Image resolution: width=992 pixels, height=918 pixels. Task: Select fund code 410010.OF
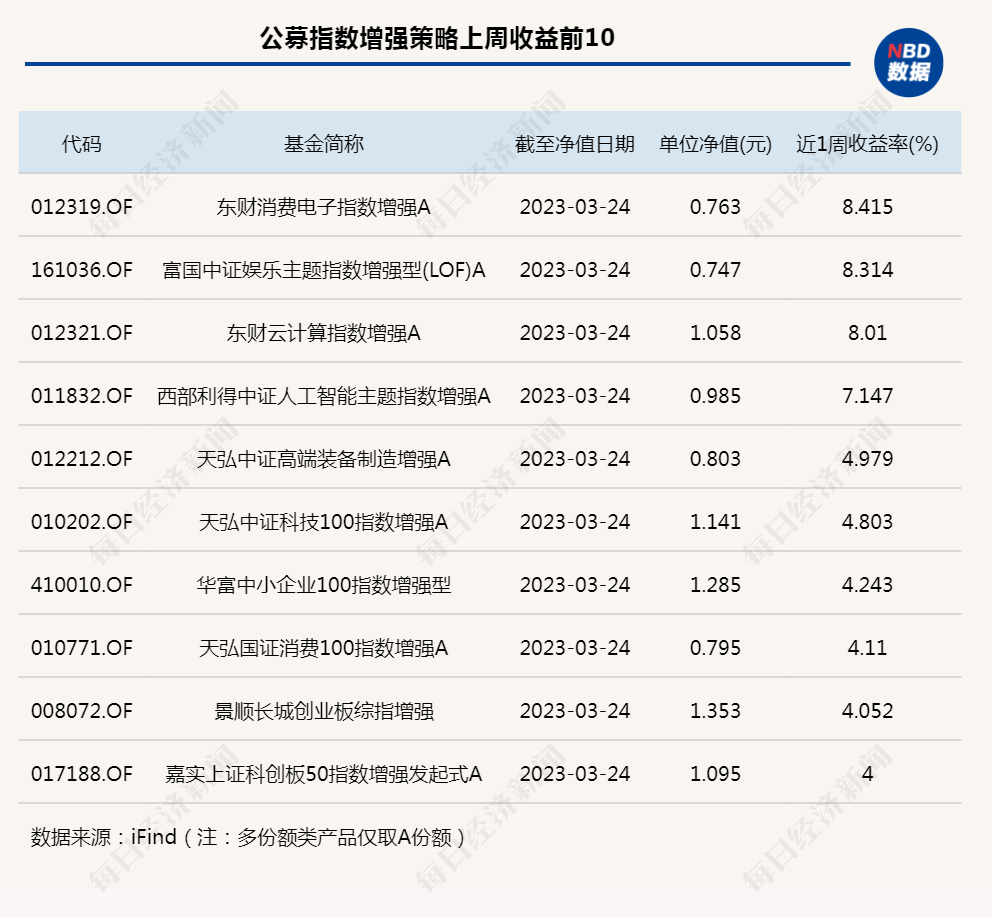(x=81, y=585)
